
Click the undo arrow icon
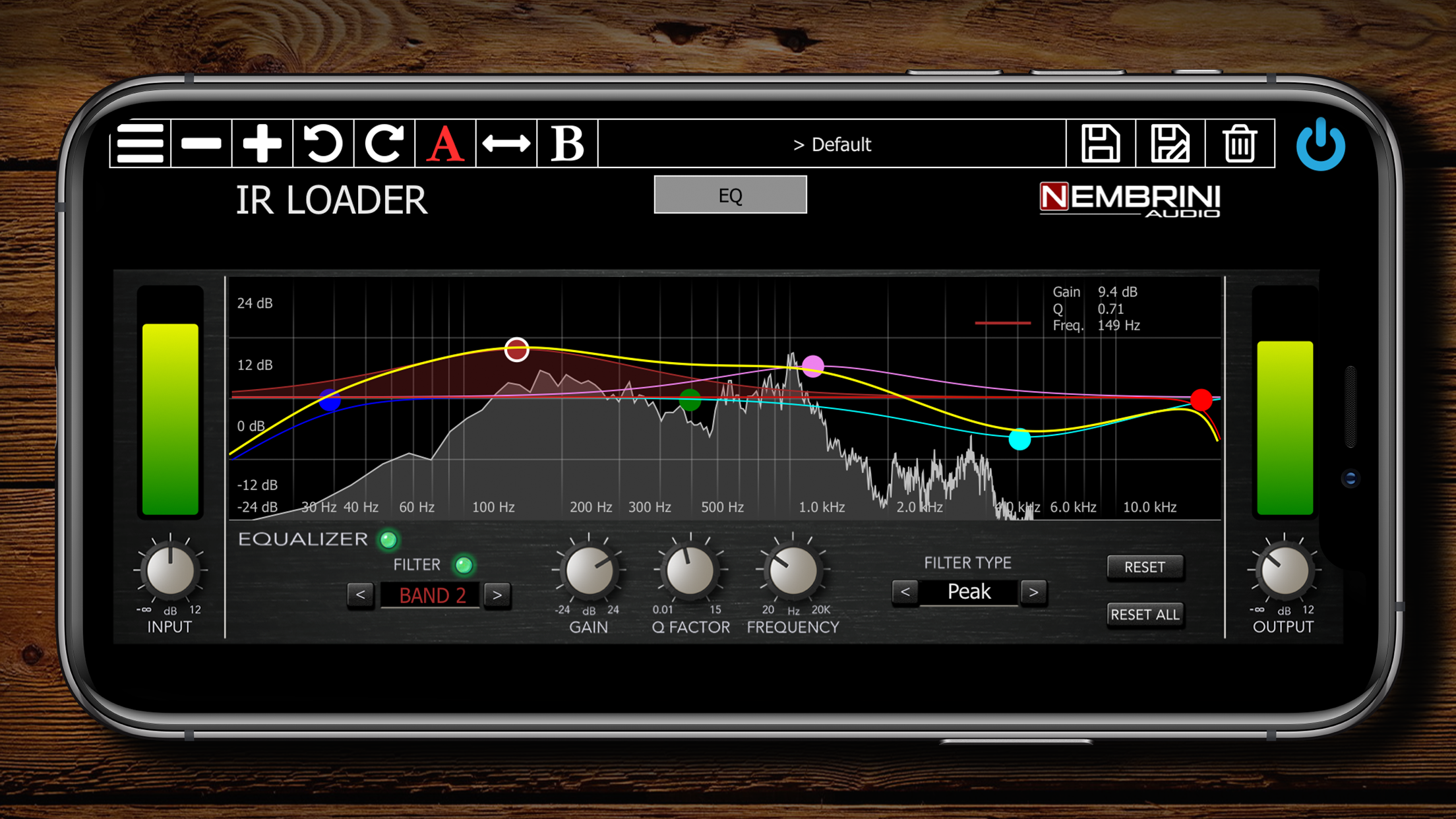(323, 143)
